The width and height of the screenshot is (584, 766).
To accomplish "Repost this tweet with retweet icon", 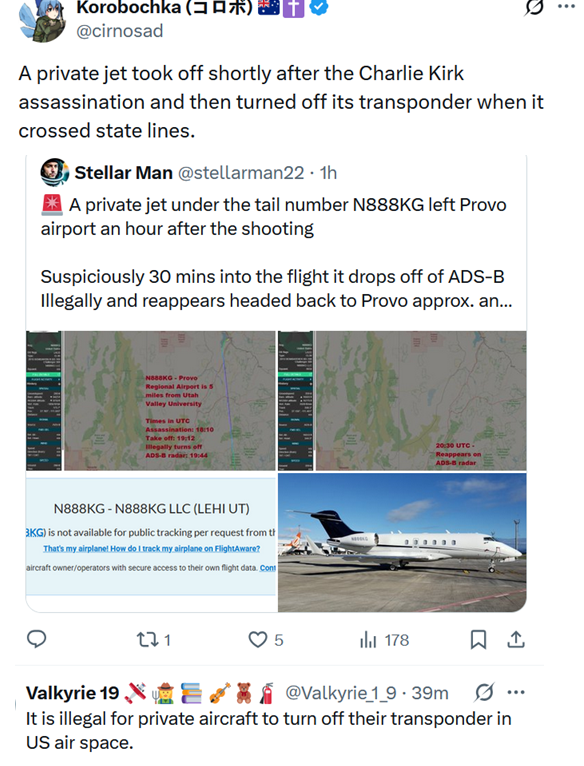I will (146, 639).
